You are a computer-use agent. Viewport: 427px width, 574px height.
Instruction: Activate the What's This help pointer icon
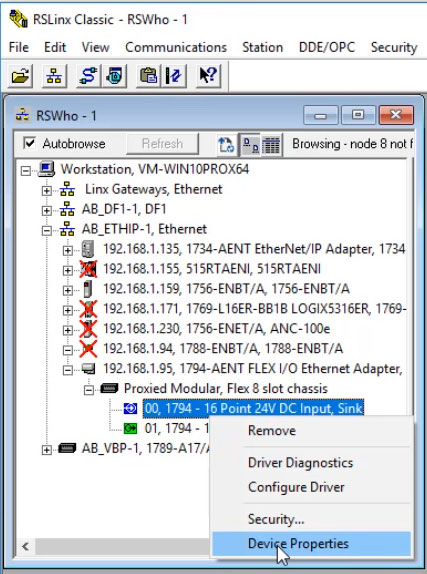coord(208,76)
